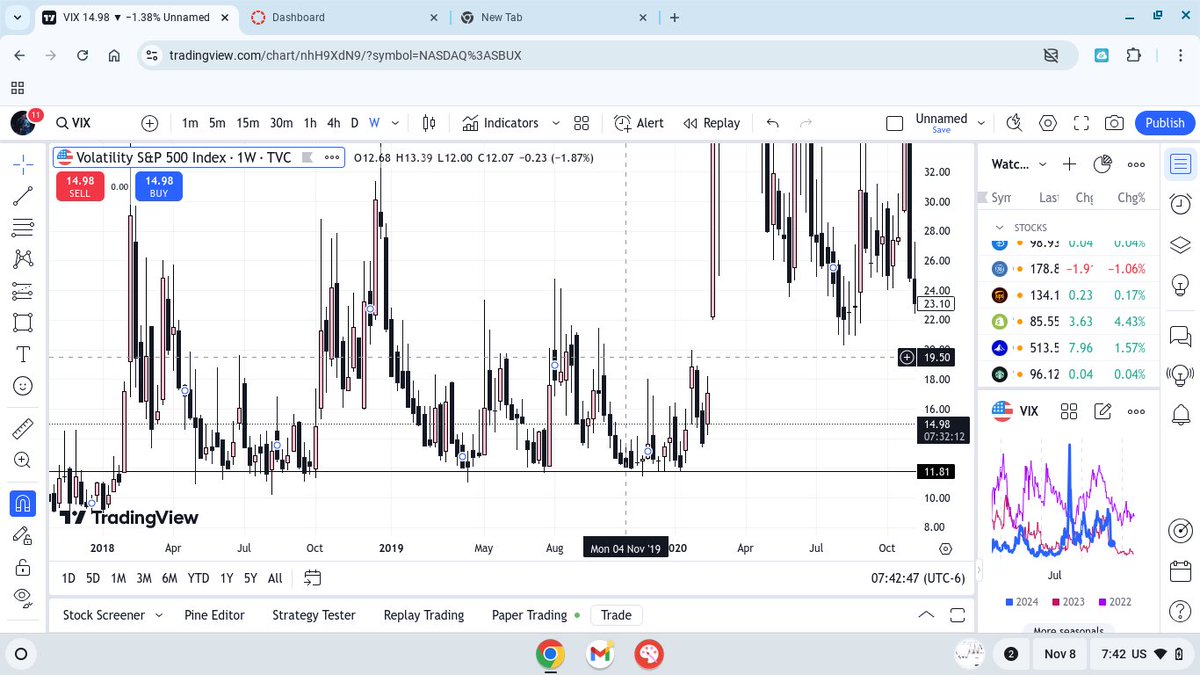This screenshot has height=675, width=1200.
Task: Switch to 4h timeframe
Action: coord(334,123)
